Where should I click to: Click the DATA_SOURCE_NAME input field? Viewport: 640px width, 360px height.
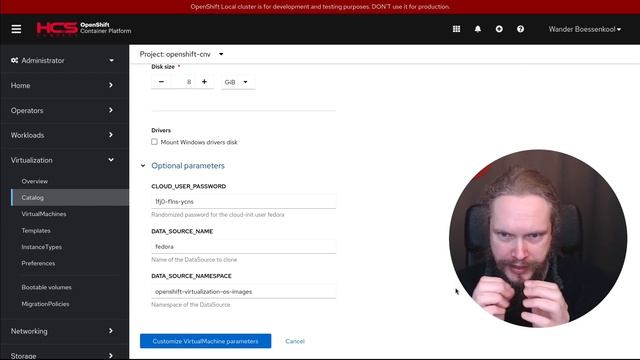tap(244, 247)
